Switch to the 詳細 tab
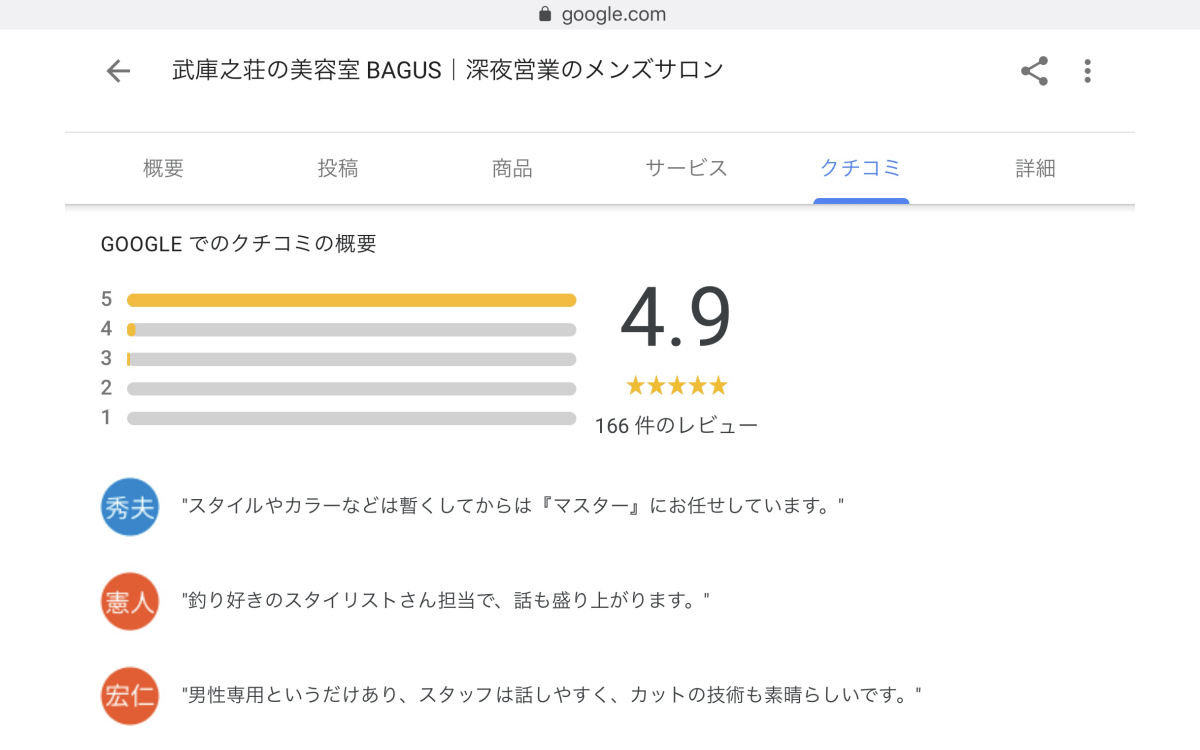 click(1036, 169)
